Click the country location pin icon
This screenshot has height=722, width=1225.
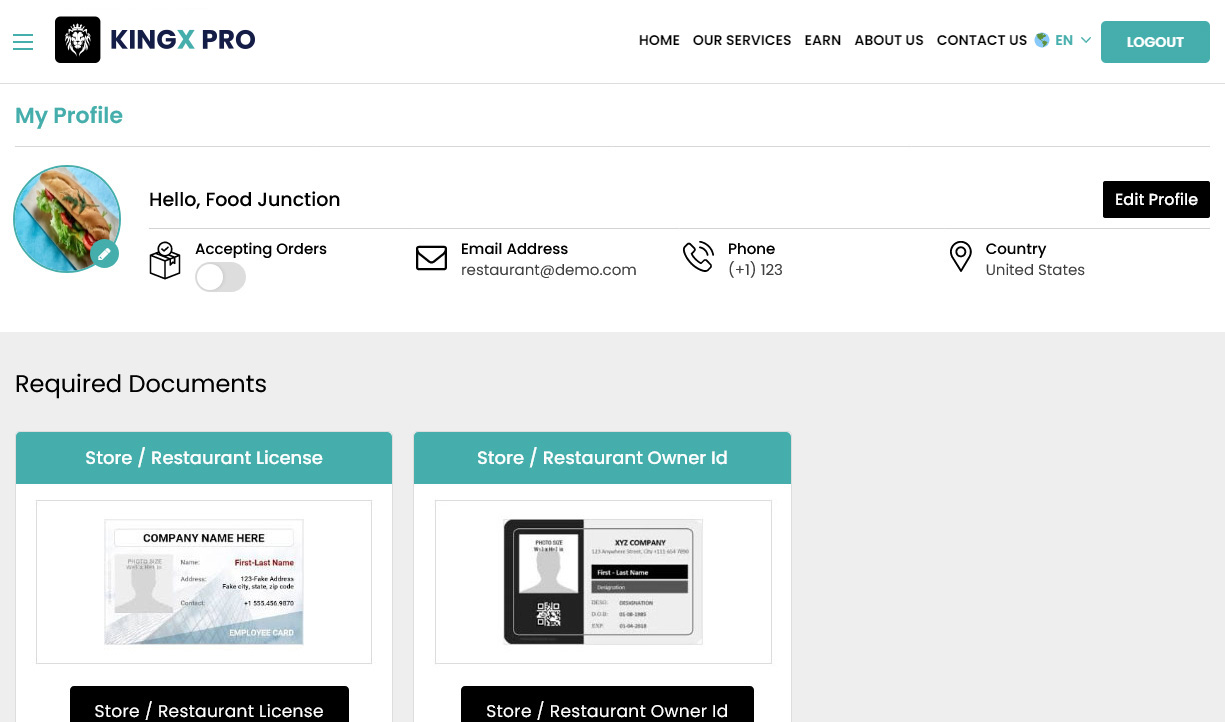[x=960, y=257]
